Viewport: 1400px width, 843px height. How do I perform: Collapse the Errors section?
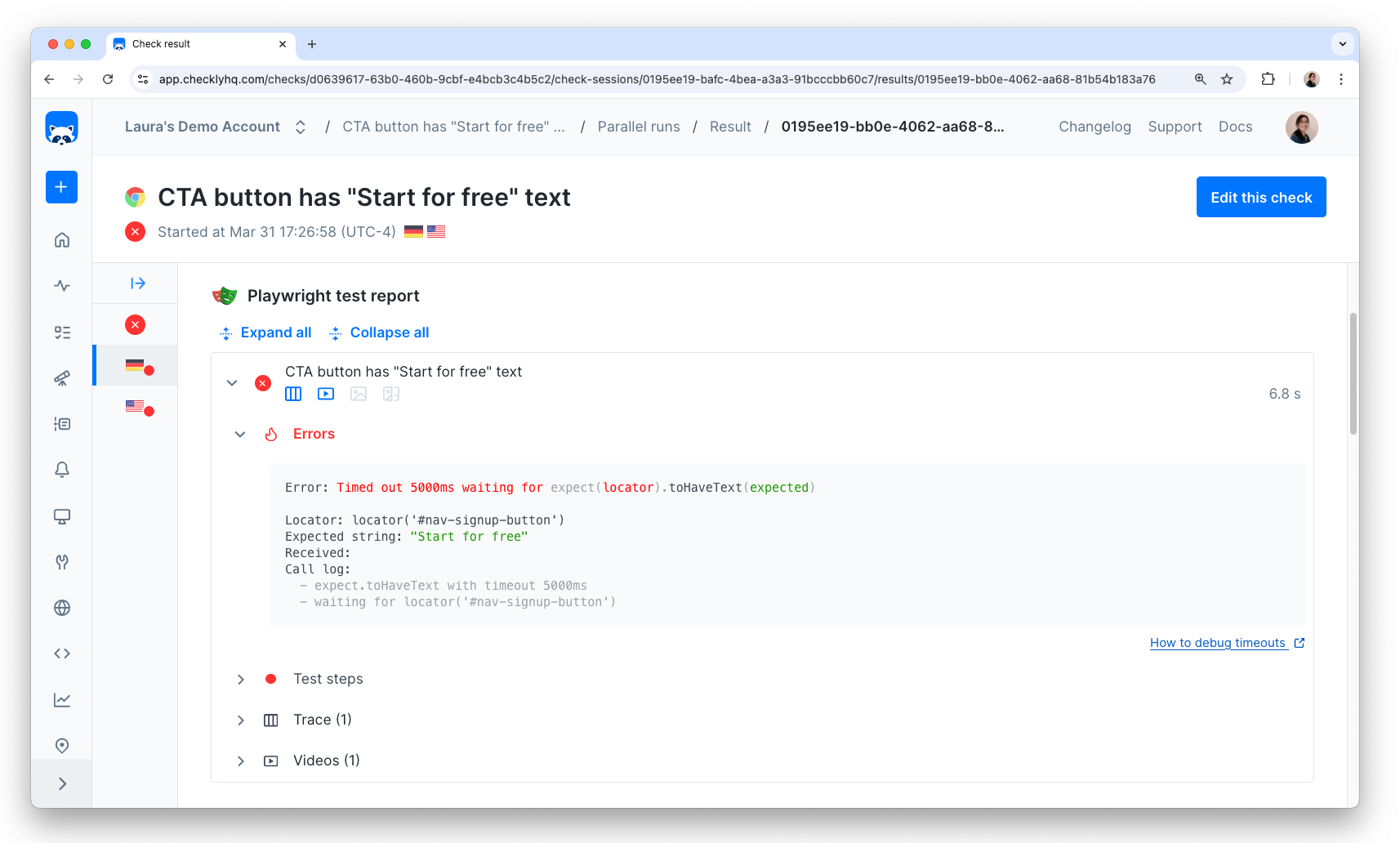tap(240, 435)
